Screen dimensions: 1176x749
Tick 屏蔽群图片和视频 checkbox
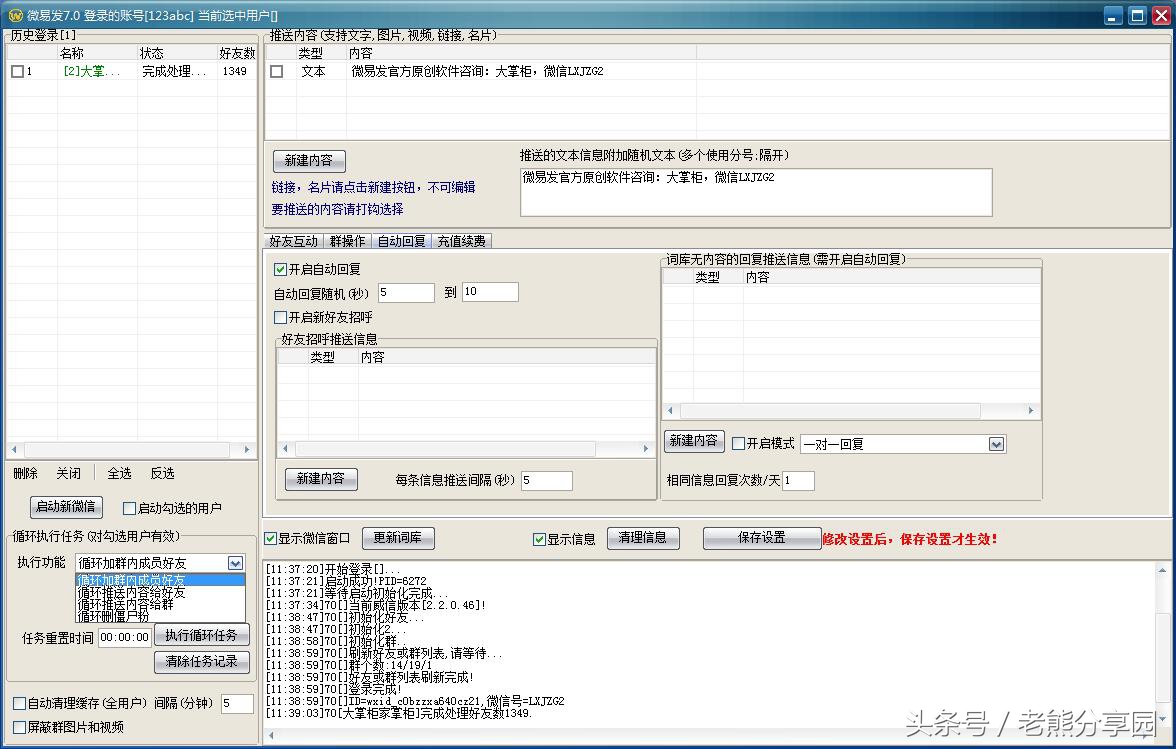tap(20, 727)
